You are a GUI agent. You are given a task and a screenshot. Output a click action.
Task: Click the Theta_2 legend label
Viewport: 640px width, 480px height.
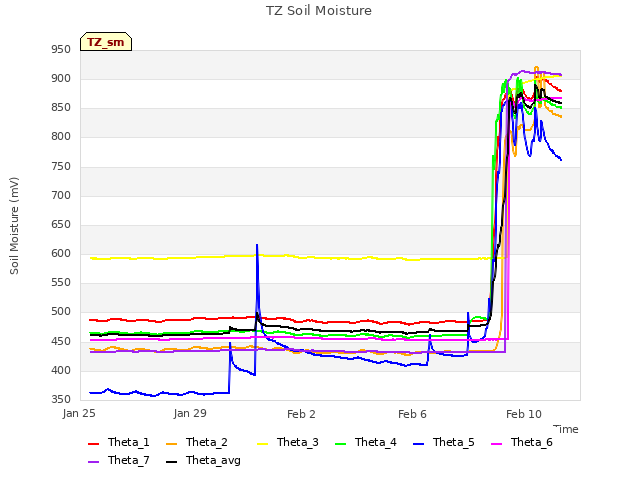coord(207,442)
